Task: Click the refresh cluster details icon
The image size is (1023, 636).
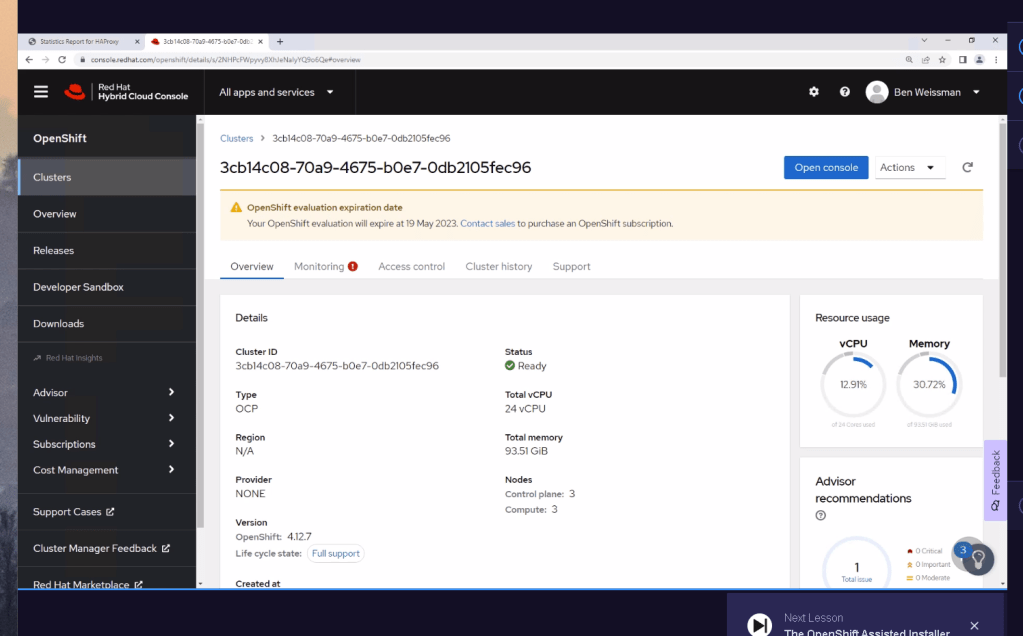Action: 968,168
